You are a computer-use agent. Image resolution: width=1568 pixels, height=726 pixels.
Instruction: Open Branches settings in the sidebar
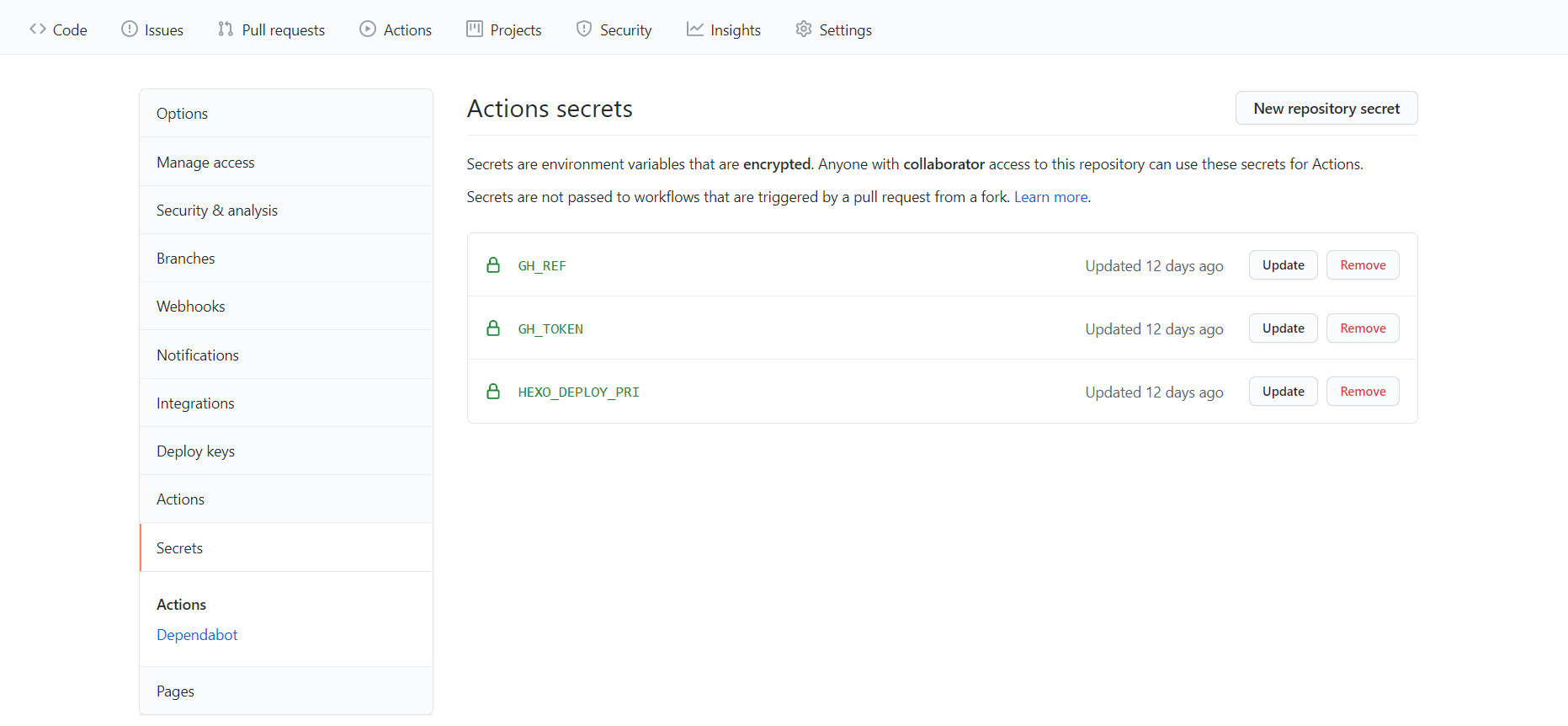pyautogui.click(x=186, y=259)
